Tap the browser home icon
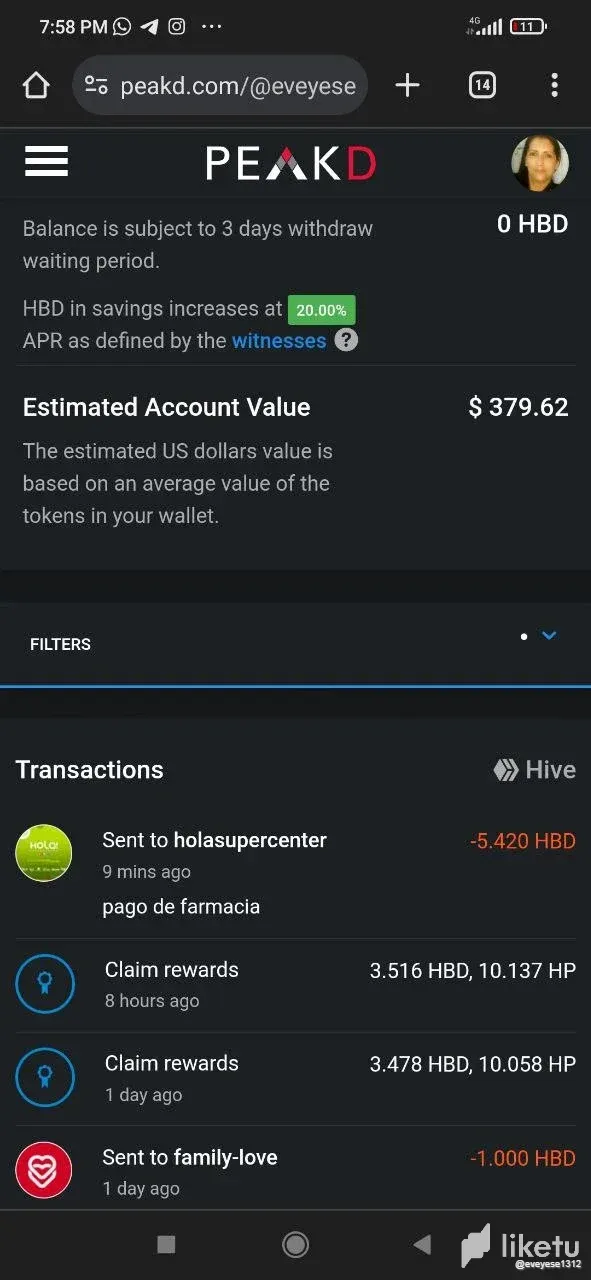 [x=36, y=86]
